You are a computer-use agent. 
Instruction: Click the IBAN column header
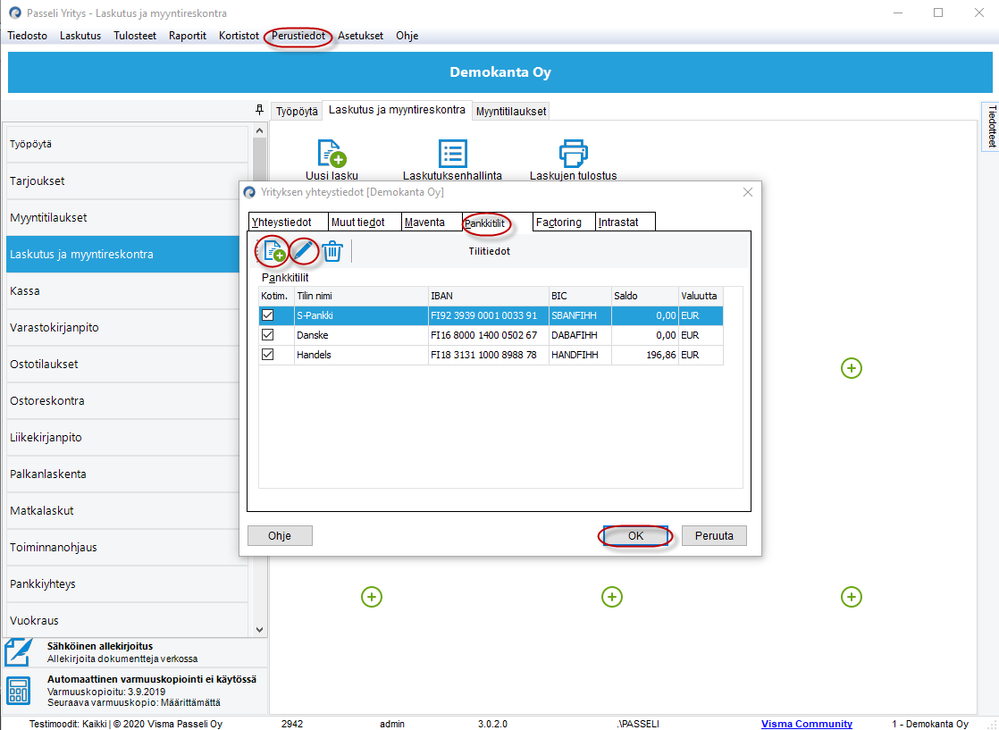click(488, 296)
